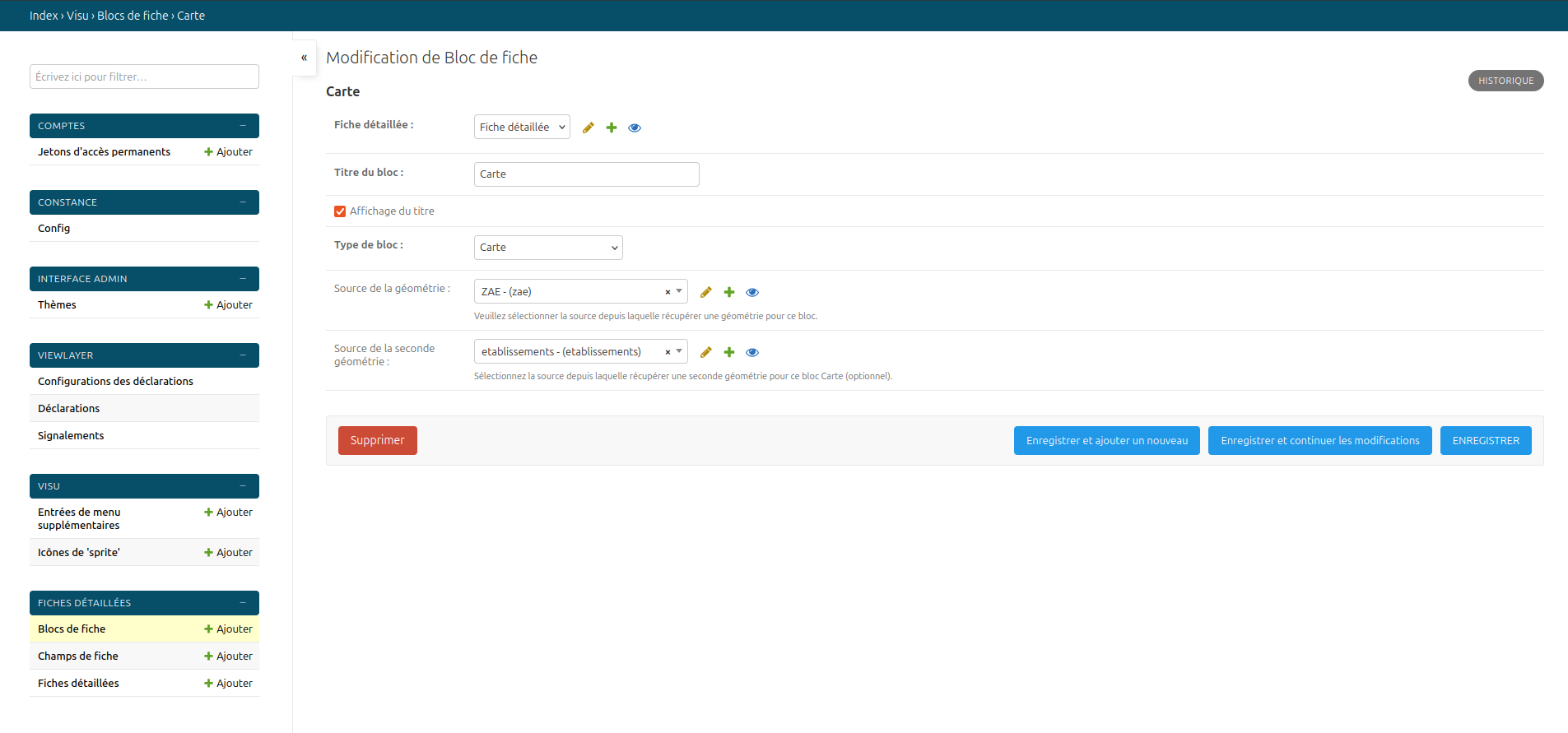Open Blocs de fiche list
This screenshot has width=1568, height=733.
tap(72, 629)
